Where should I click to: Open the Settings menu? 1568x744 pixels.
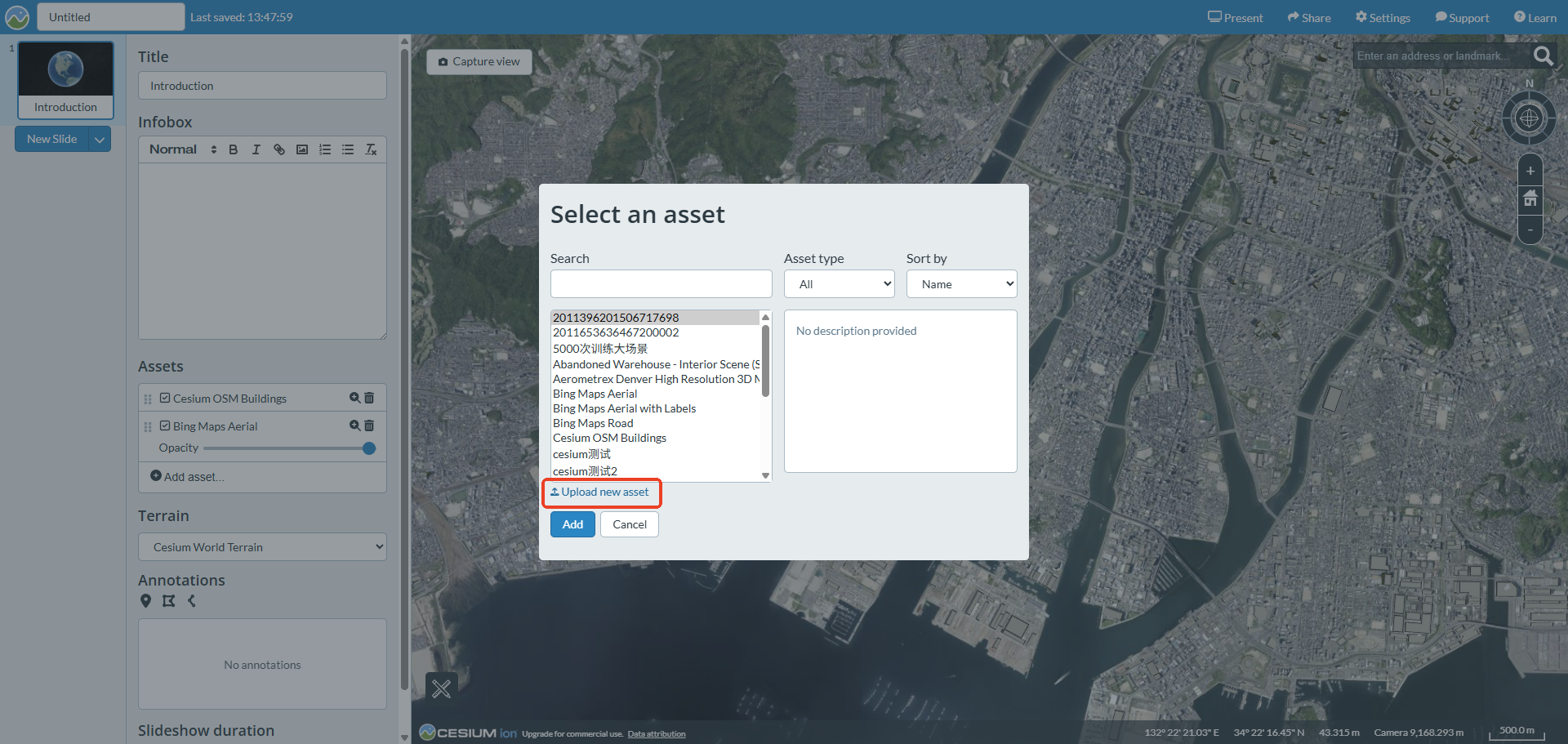1383,17
